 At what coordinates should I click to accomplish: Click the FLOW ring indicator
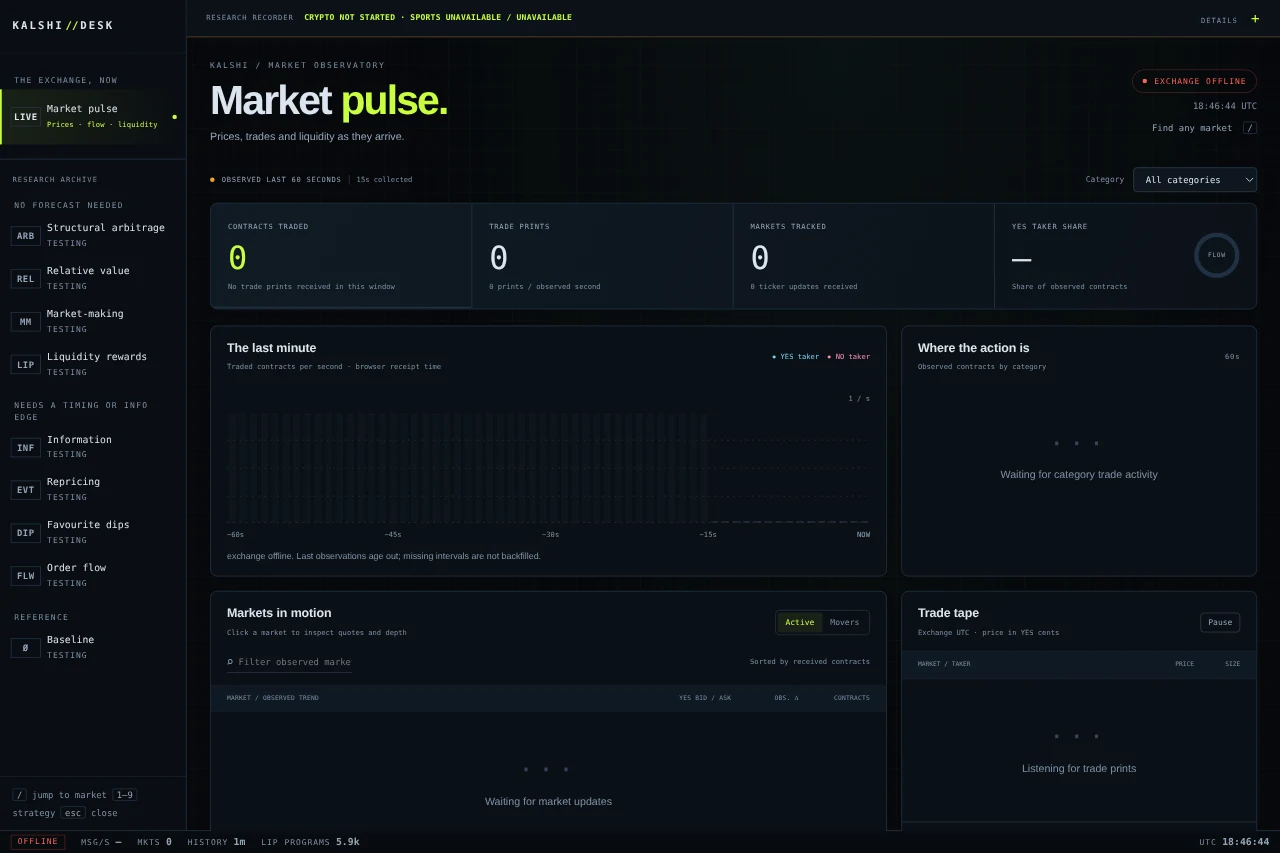1216,255
